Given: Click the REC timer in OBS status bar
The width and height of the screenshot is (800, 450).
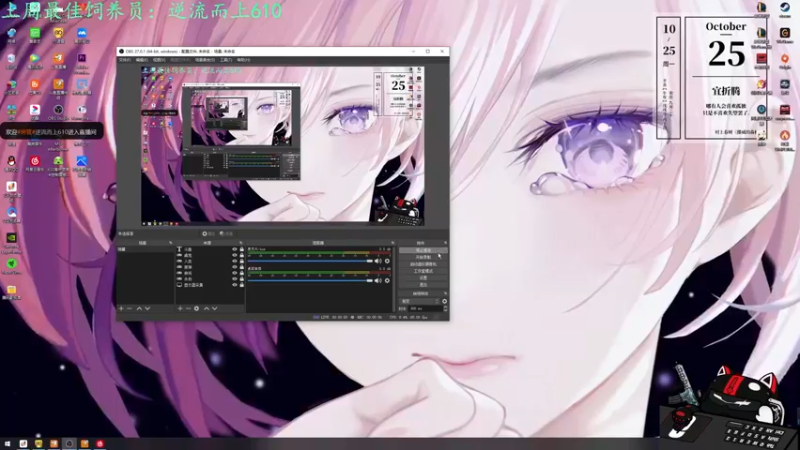Looking at the screenshot, I should pos(369,317).
